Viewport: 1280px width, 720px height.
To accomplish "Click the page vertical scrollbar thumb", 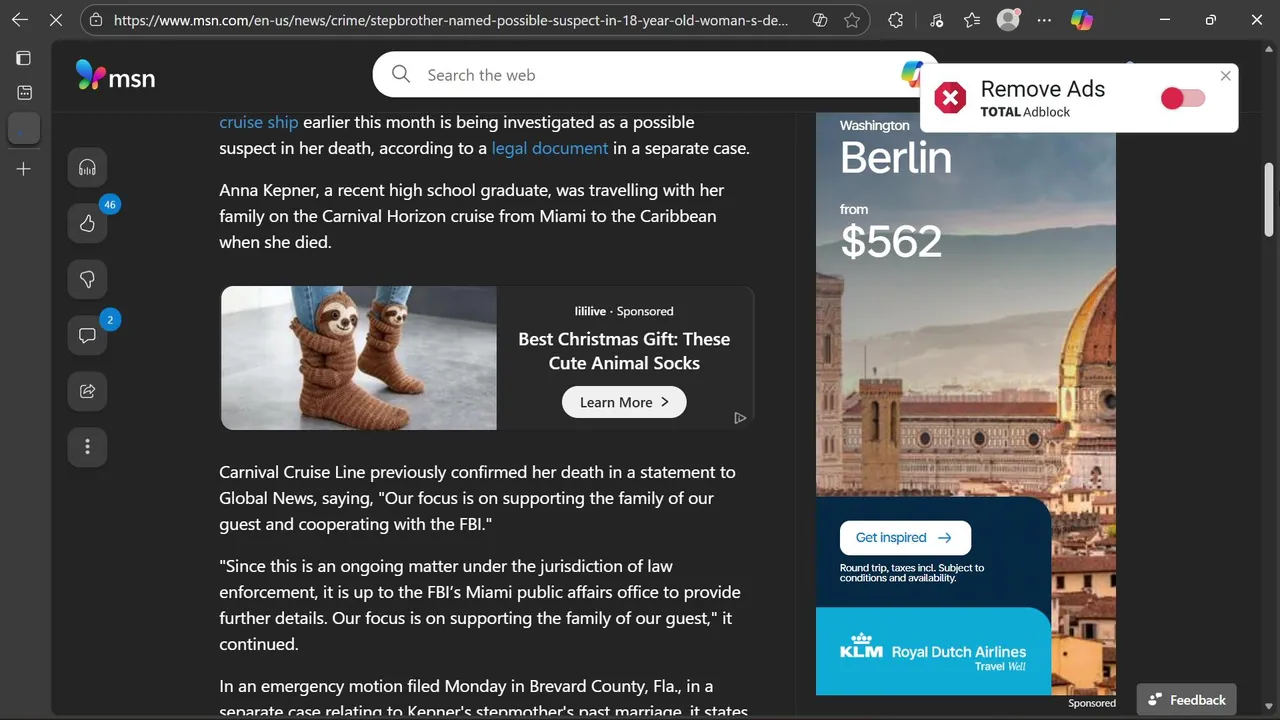I will [1269, 200].
